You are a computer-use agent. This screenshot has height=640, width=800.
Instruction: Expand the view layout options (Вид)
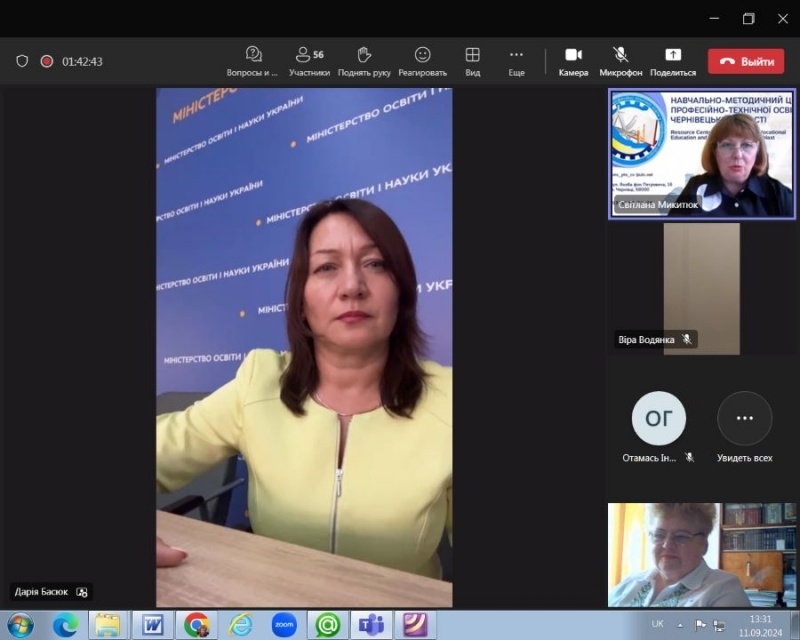pos(472,60)
